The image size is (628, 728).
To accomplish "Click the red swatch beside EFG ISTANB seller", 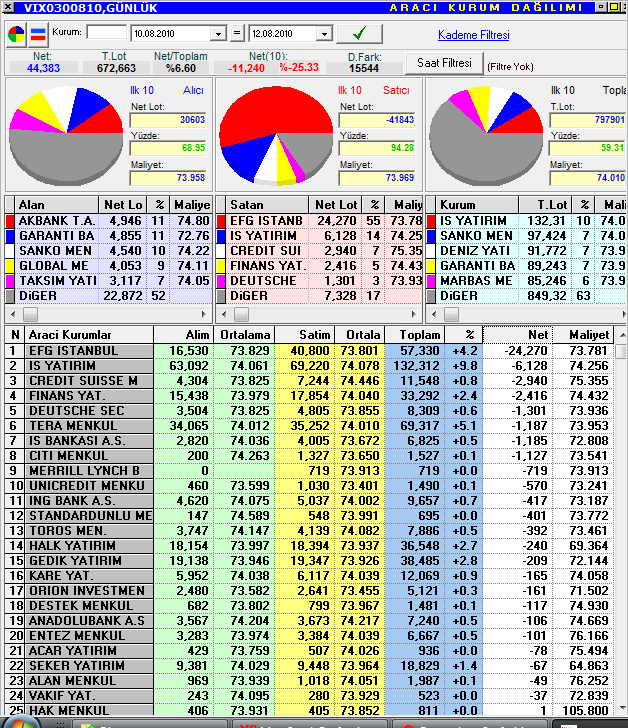I will [x=221, y=221].
